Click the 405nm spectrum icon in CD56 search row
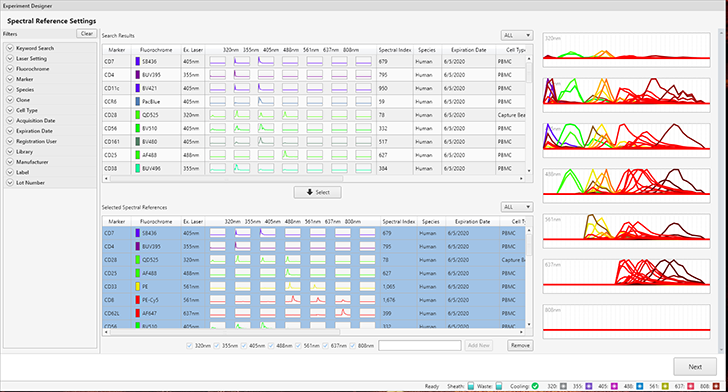The width and height of the screenshot is (728, 392). coord(266,128)
